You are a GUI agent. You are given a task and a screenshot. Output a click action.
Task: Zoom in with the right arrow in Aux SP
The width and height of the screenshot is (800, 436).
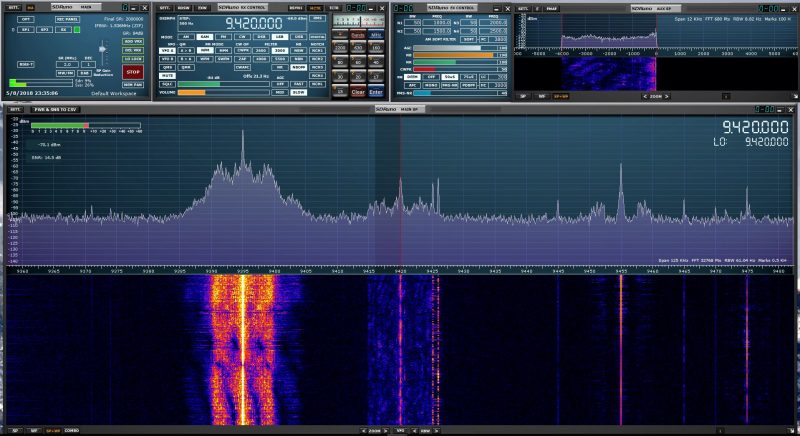(x=666, y=96)
